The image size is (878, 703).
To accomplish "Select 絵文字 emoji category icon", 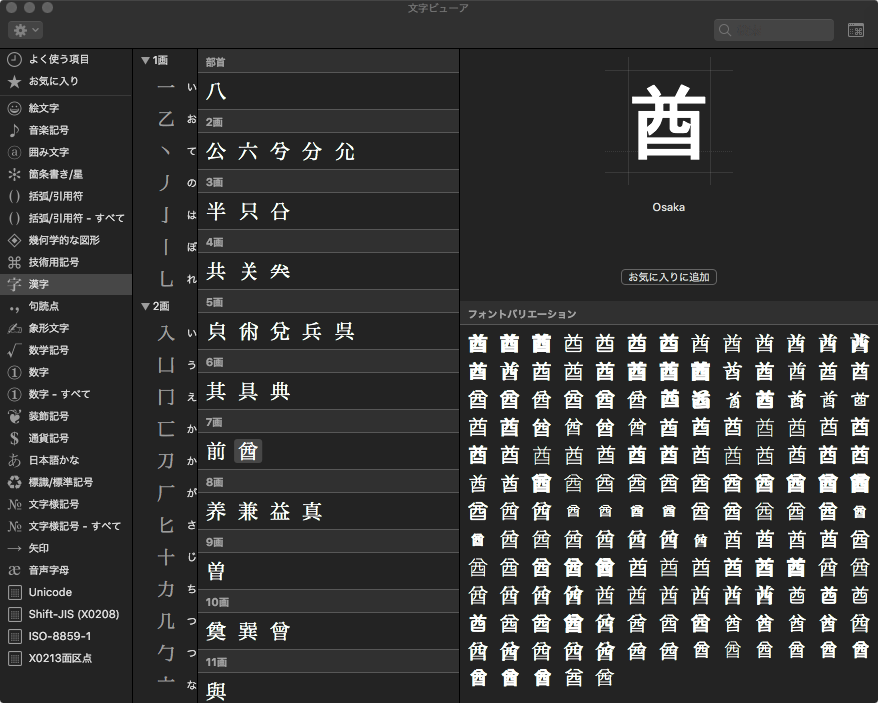I will (15, 108).
